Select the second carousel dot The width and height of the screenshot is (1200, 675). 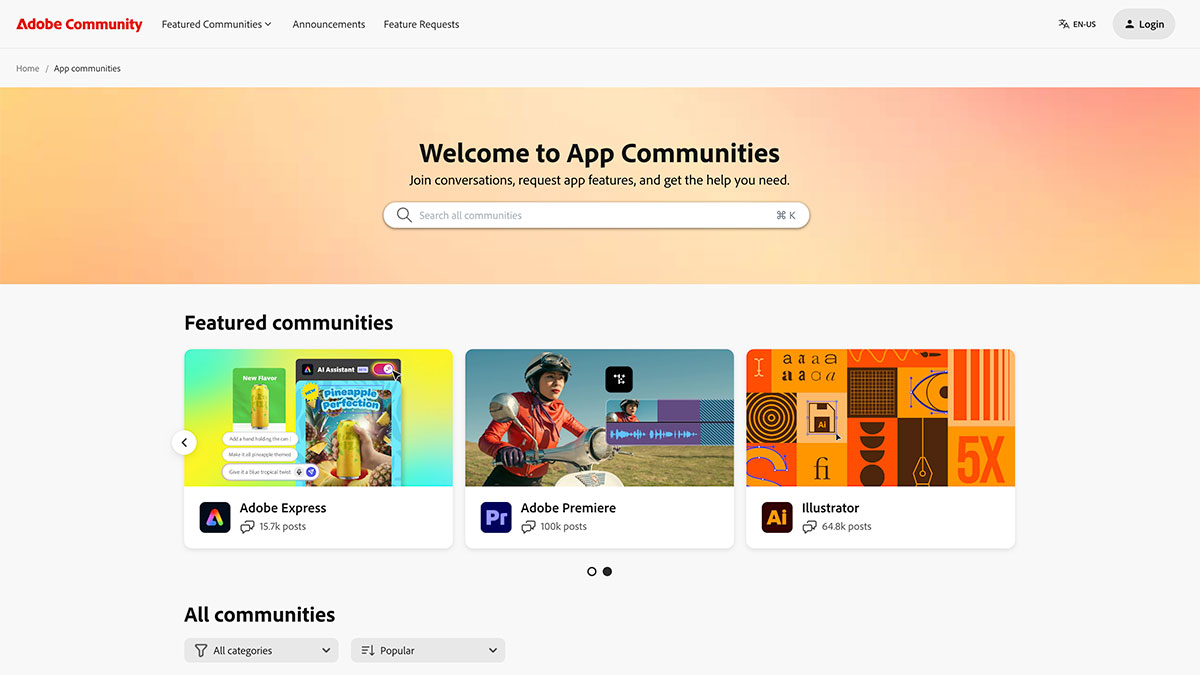(x=607, y=571)
